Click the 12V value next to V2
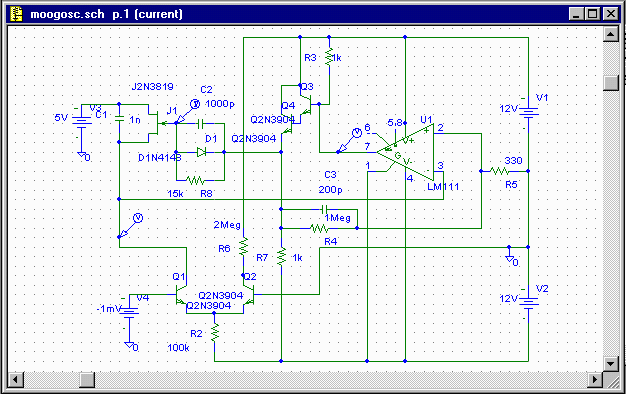The width and height of the screenshot is (626, 394). pyautogui.click(x=509, y=299)
